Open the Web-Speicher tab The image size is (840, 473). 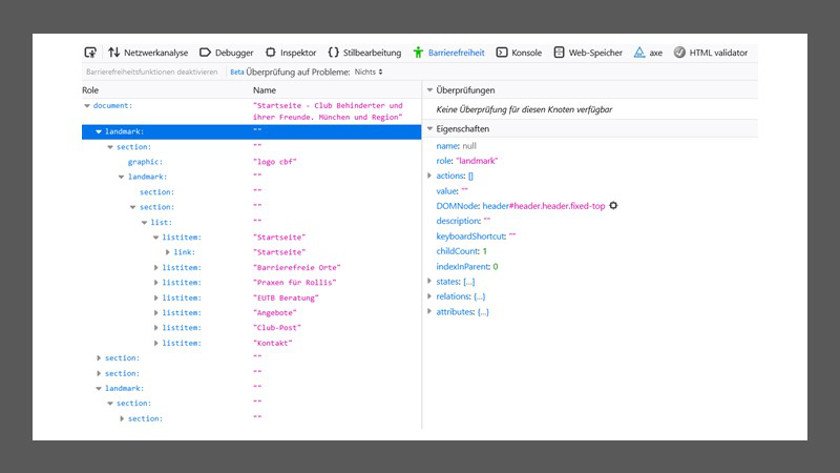(588, 52)
